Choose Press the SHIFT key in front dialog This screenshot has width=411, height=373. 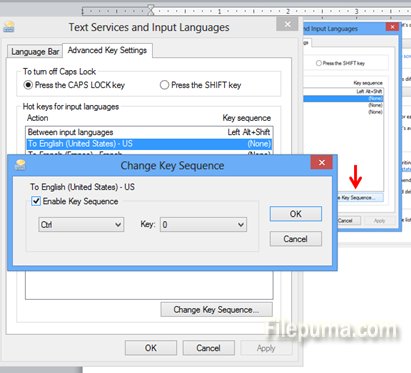tap(200, 85)
